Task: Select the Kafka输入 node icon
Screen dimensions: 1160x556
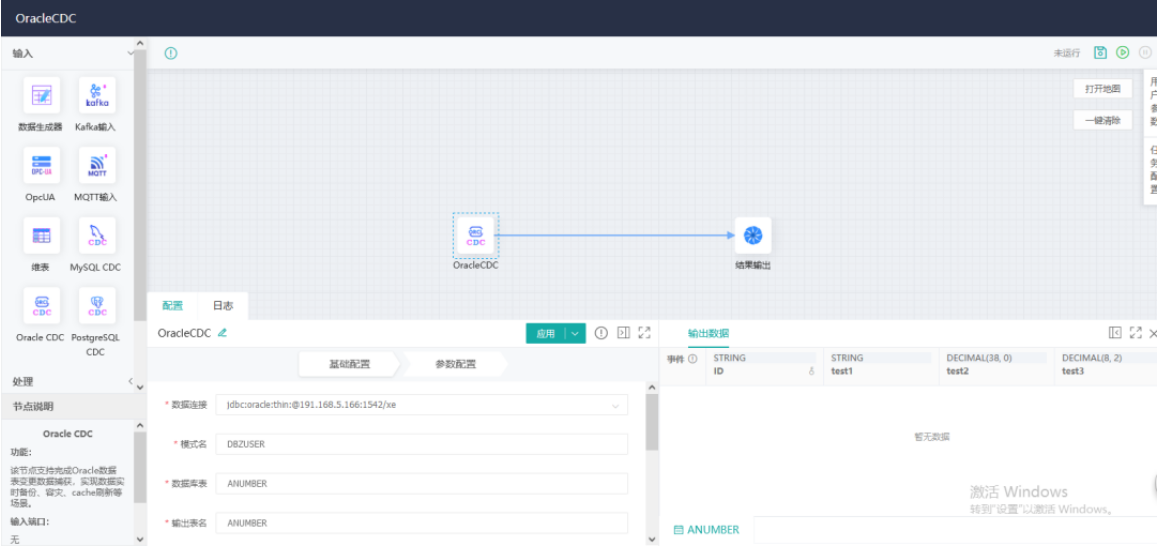Action: pyautogui.click(x=97, y=95)
